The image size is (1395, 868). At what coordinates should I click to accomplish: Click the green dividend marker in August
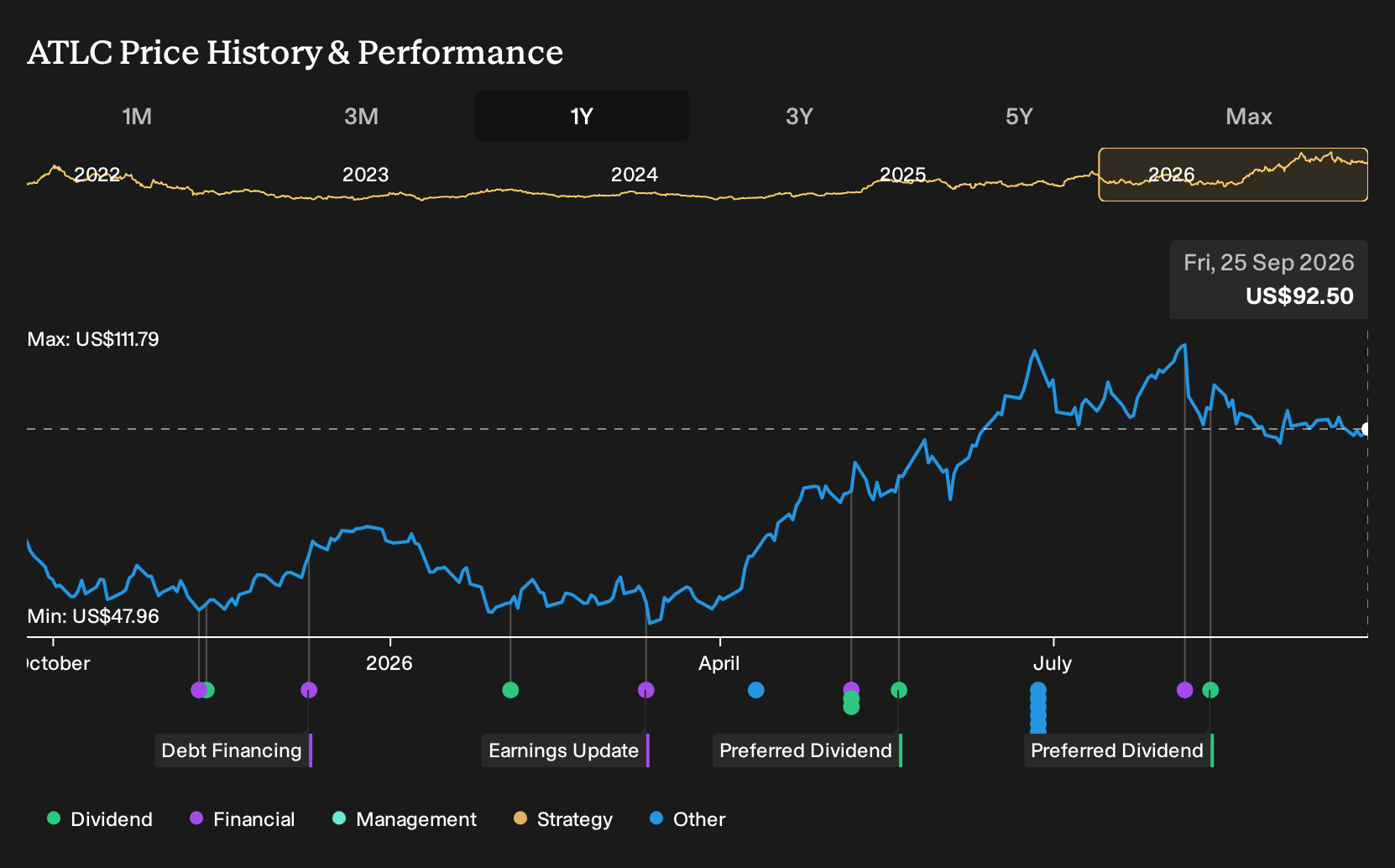click(1210, 690)
